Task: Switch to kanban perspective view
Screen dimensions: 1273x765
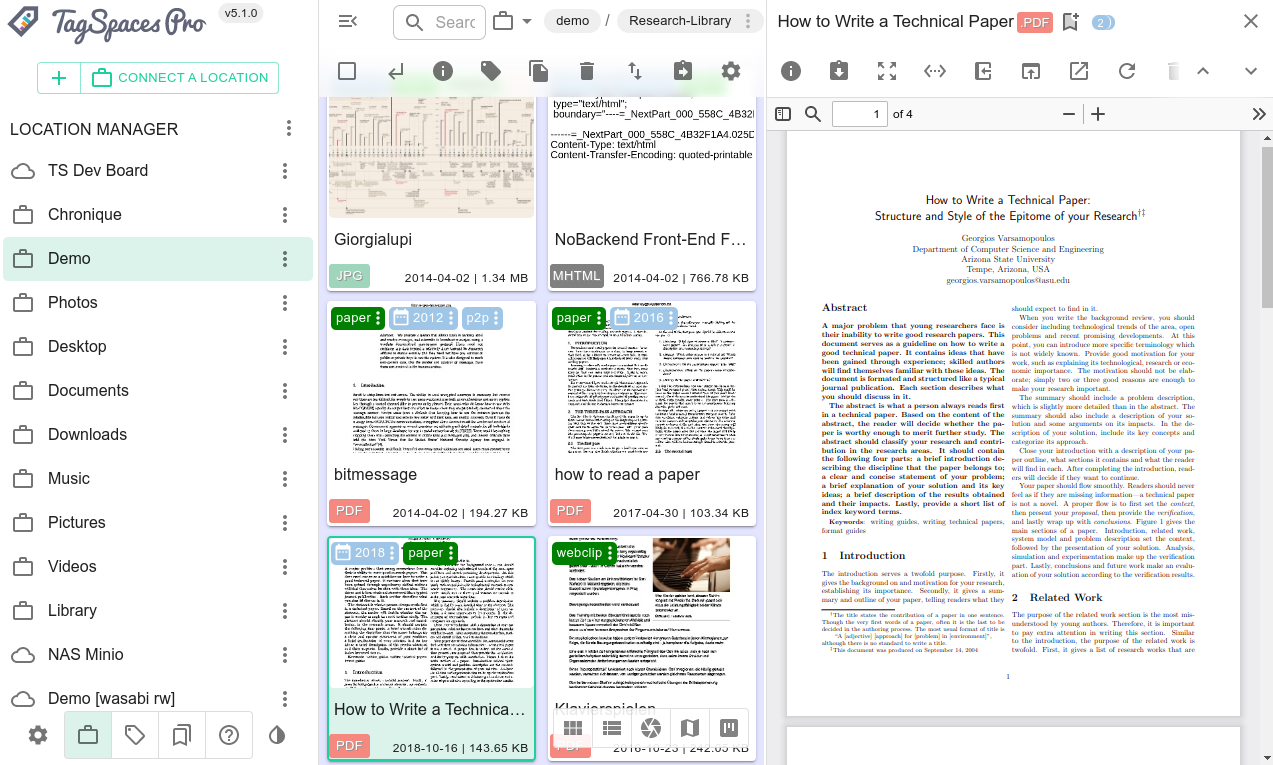Action: coord(729,727)
